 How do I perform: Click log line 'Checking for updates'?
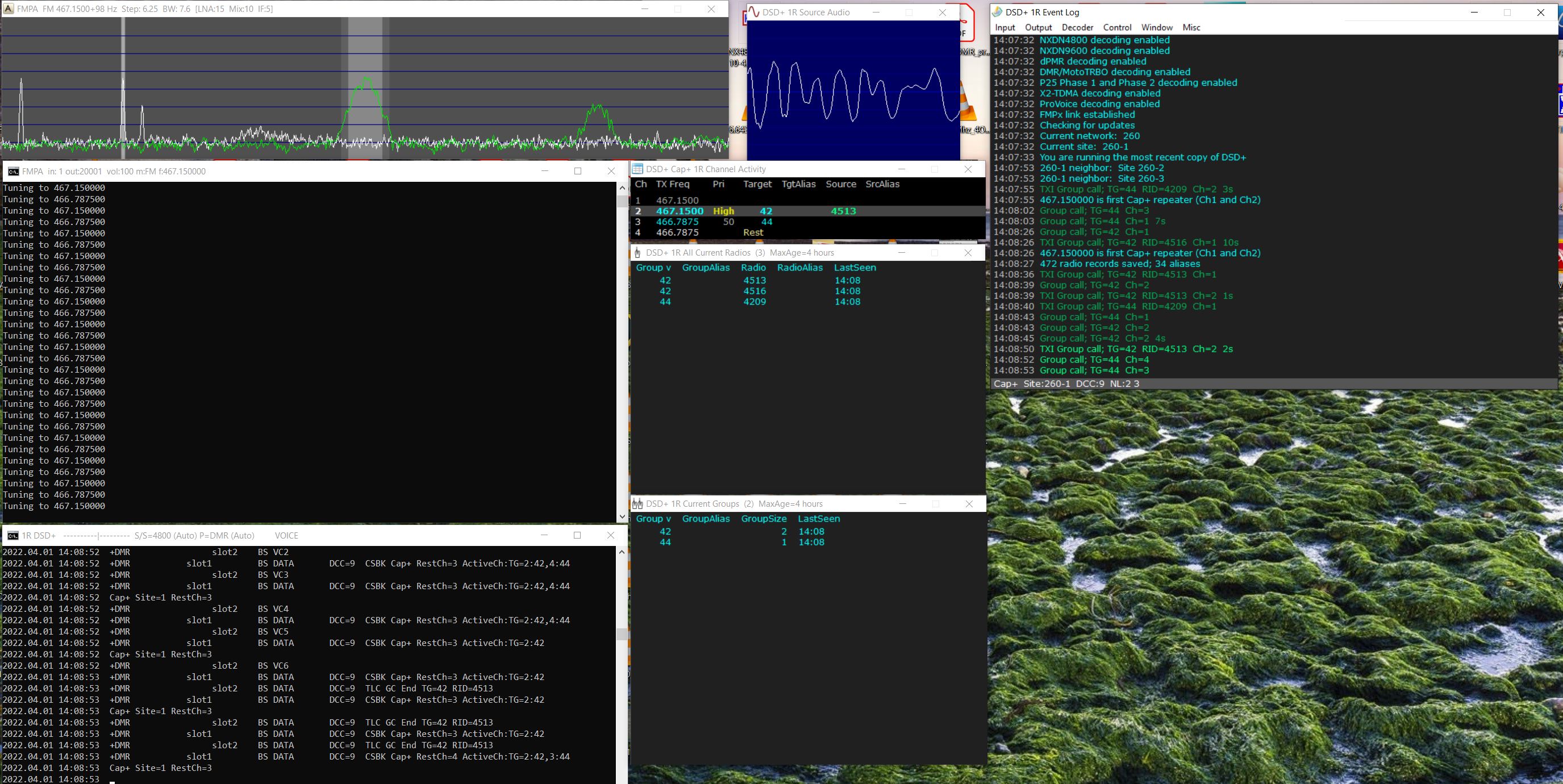(1087, 126)
